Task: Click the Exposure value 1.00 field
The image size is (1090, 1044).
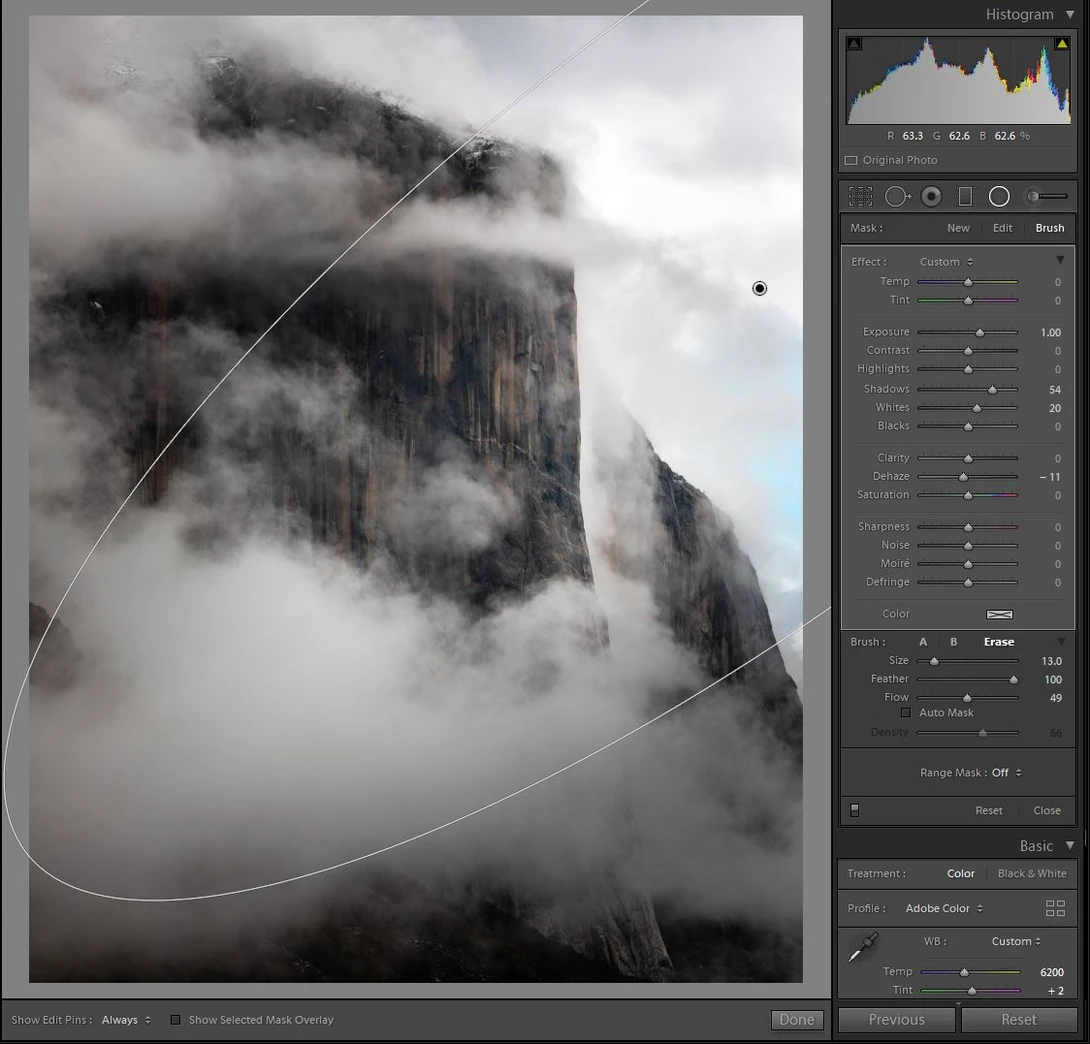Action: (x=1050, y=332)
